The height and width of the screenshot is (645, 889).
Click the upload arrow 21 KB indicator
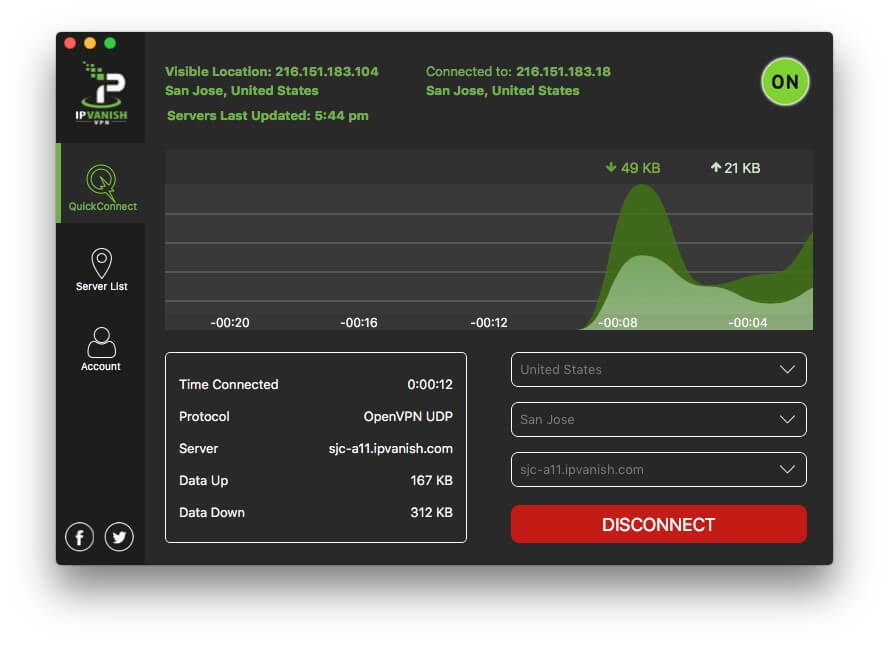click(735, 168)
